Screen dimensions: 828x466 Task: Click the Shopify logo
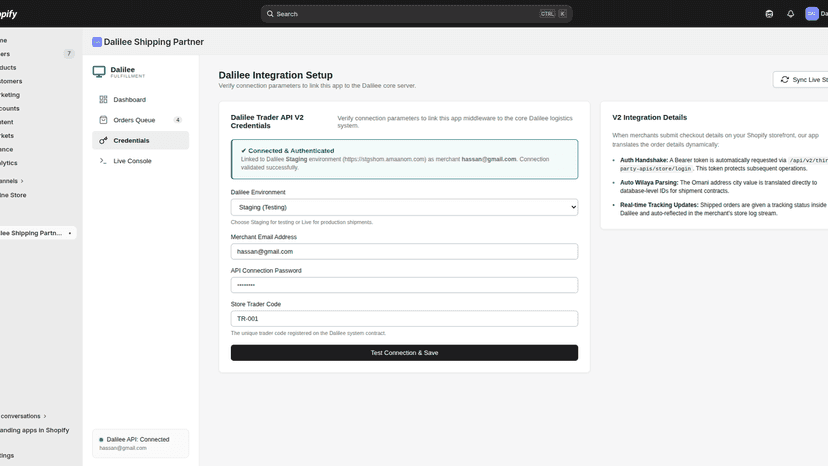8,14
